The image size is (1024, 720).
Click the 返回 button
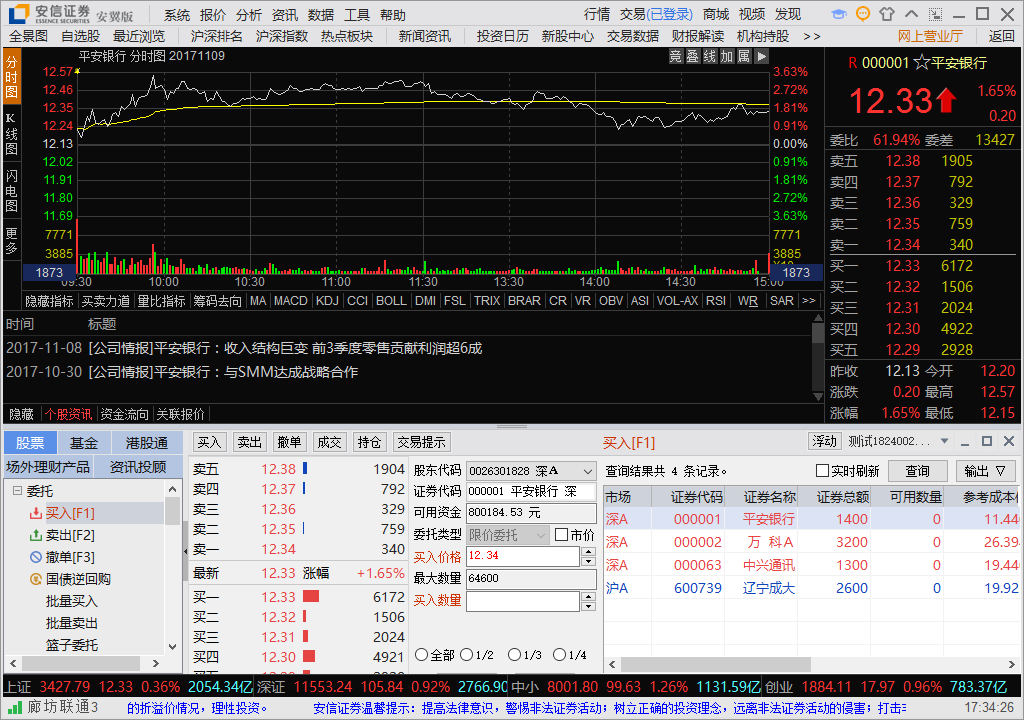click(1001, 37)
